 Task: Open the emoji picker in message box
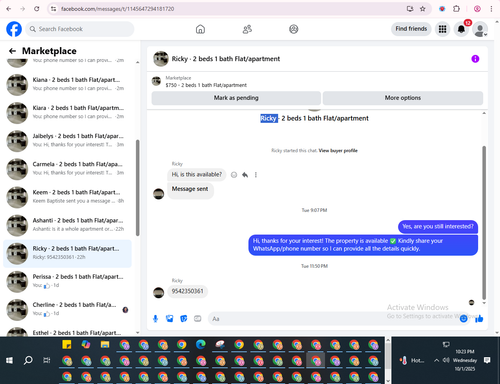click(x=463, y=319)
